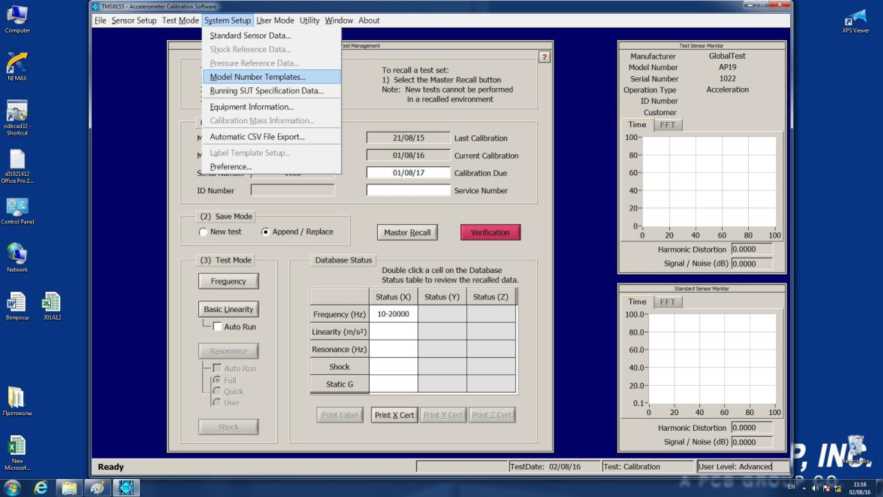Open the XPS Viewer desktop shortcut
This screenshot has height=497, width=883.
click(856, 18)
